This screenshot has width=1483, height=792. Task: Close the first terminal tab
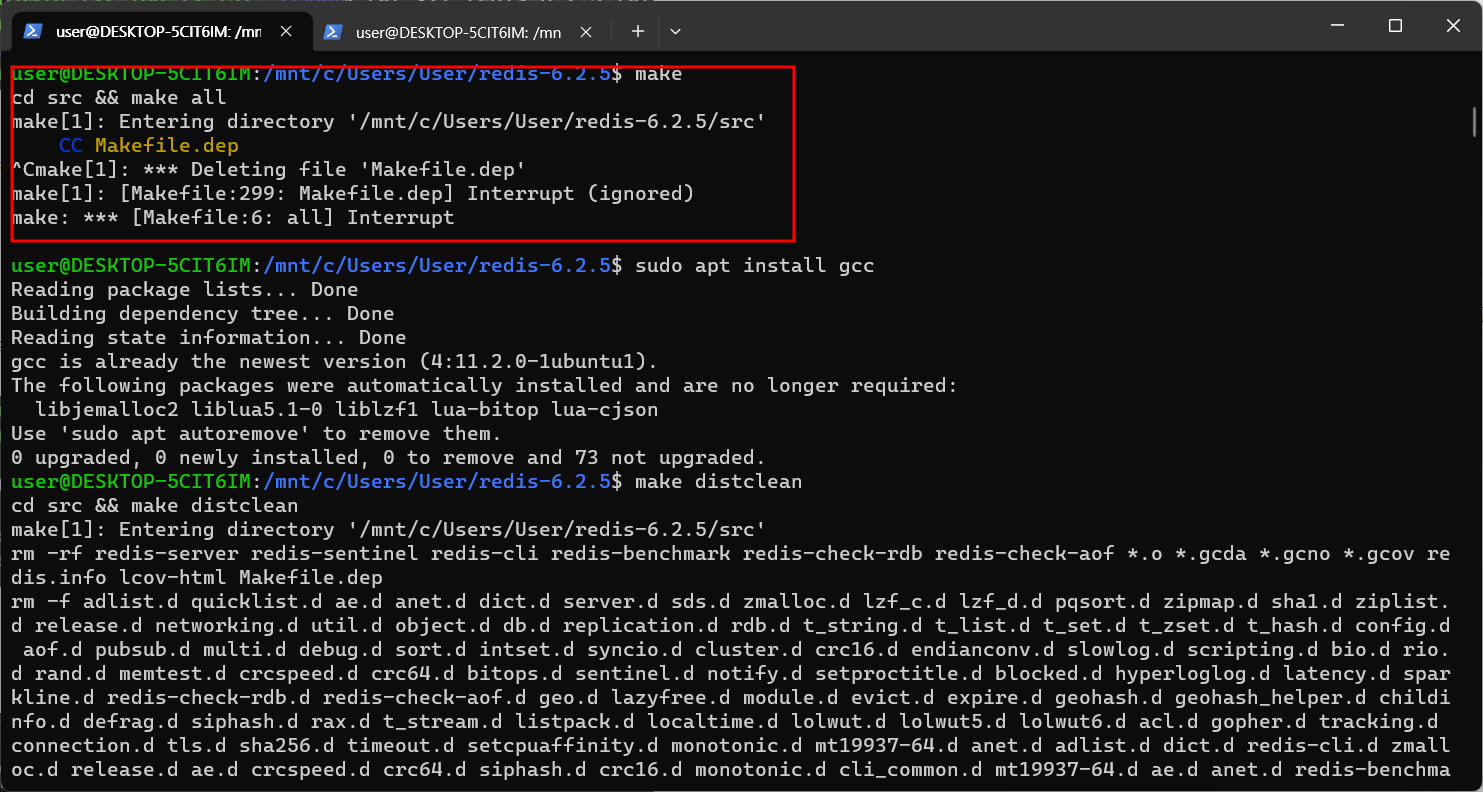click(x=287, y=31)
